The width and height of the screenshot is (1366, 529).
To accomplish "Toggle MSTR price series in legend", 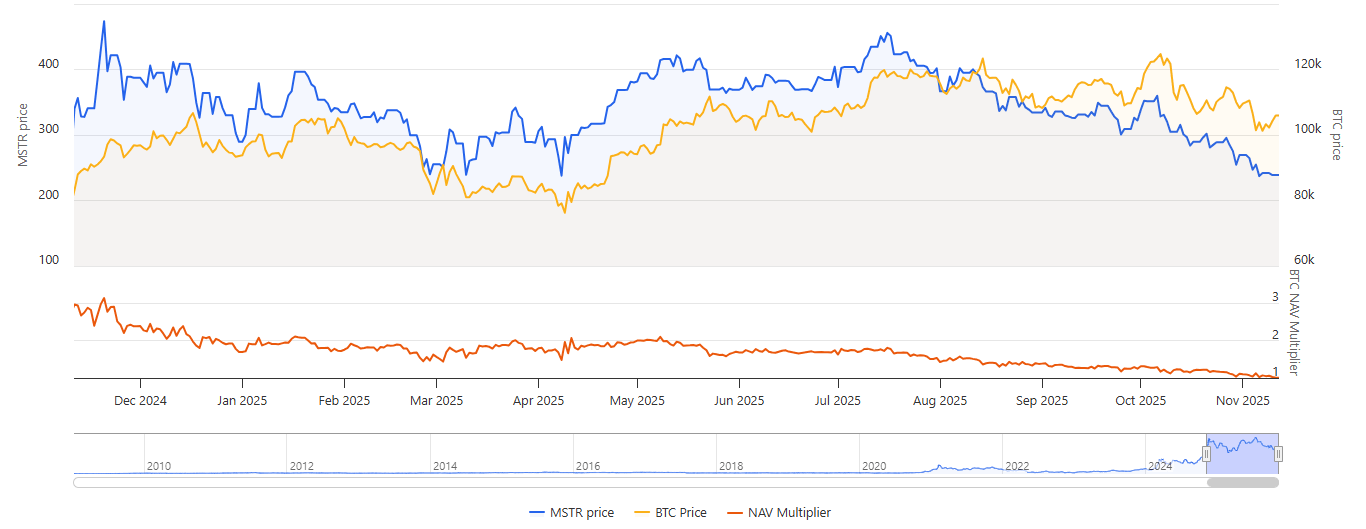I will coord(582,513).
